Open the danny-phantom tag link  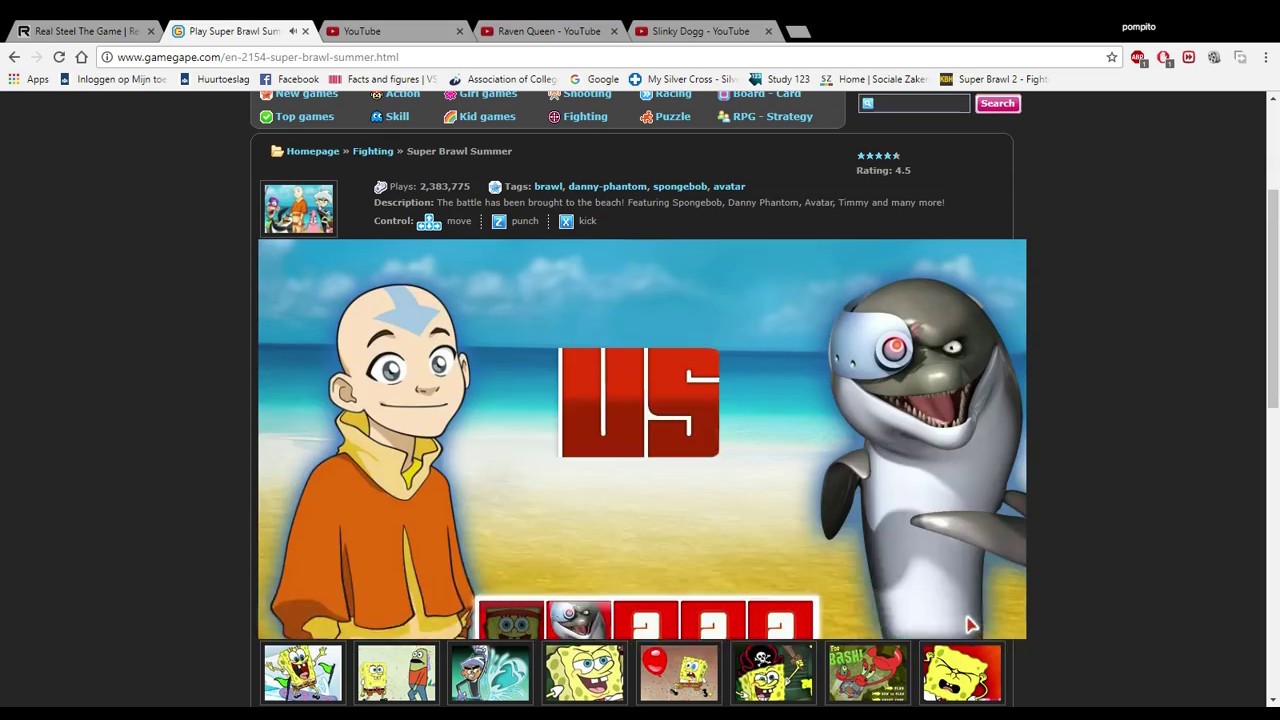(607, 186)
